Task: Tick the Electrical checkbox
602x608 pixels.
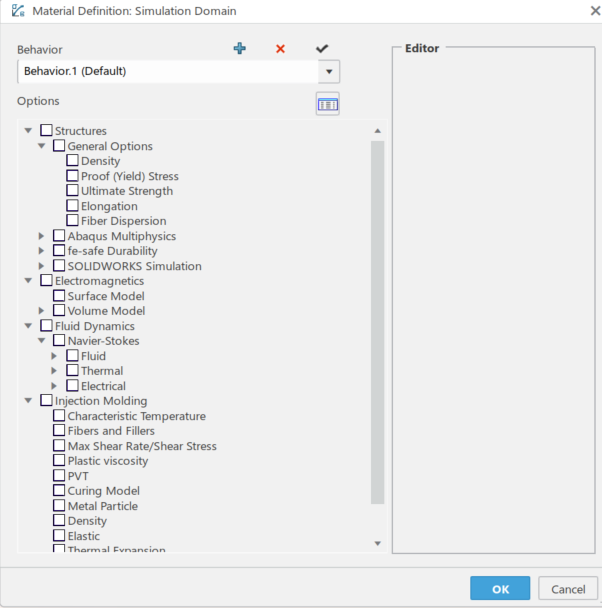Action: [x=72, y=385]
